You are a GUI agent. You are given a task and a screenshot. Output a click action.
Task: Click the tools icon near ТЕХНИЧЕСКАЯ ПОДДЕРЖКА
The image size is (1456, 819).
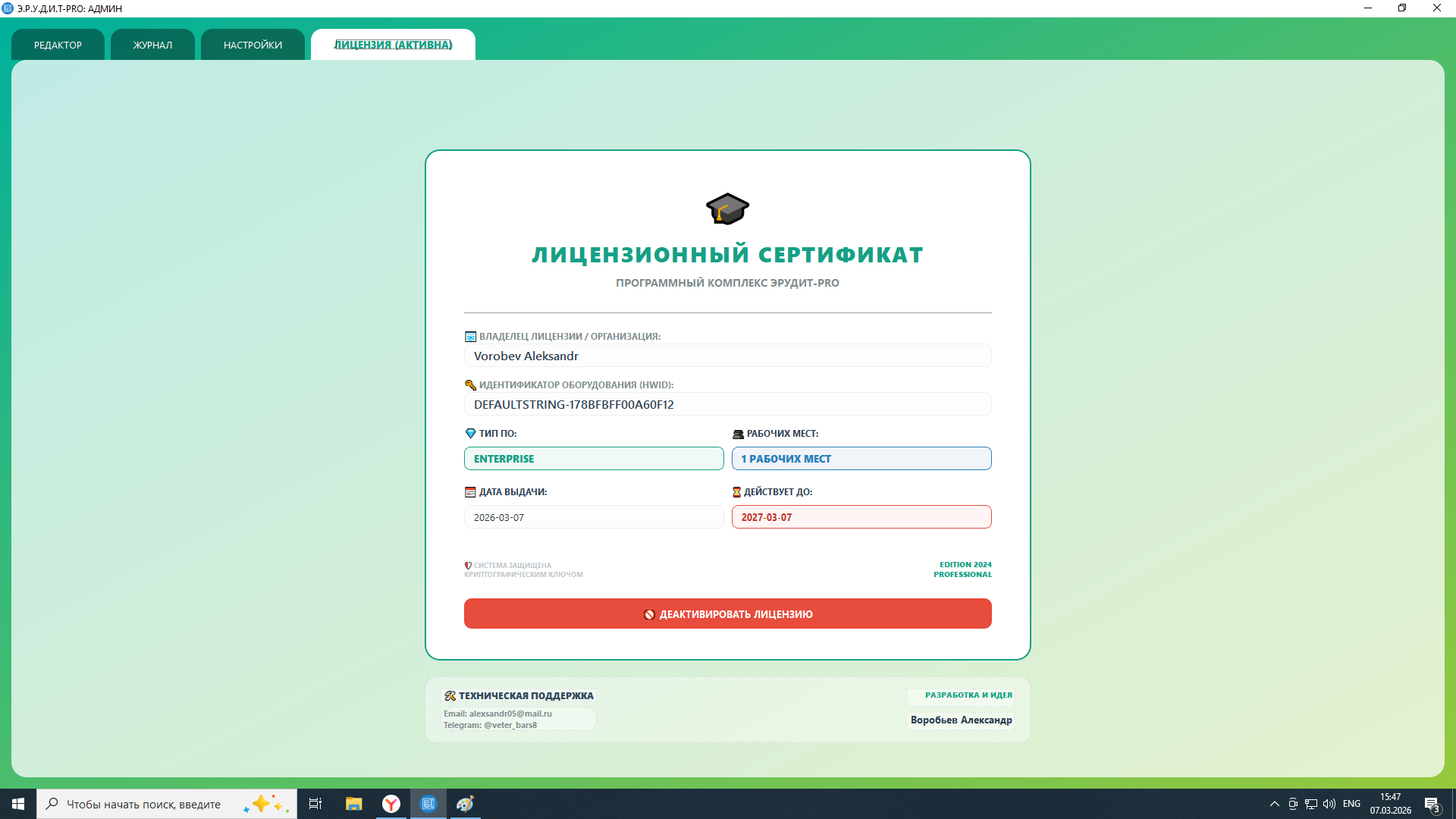[x=450, y=695]
